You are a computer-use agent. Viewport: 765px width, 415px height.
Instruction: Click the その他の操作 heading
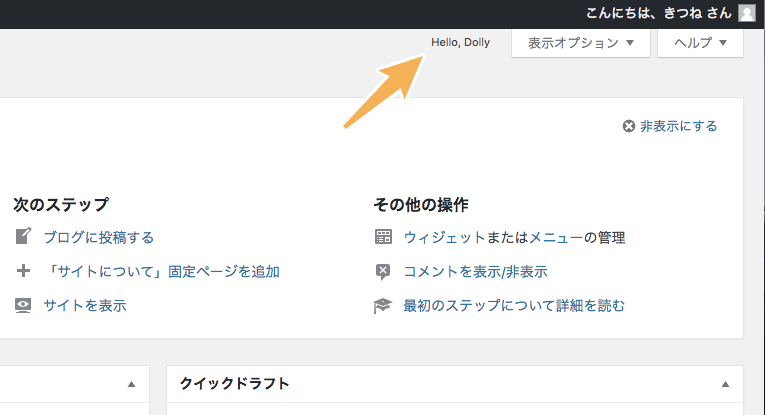(421, 205)
